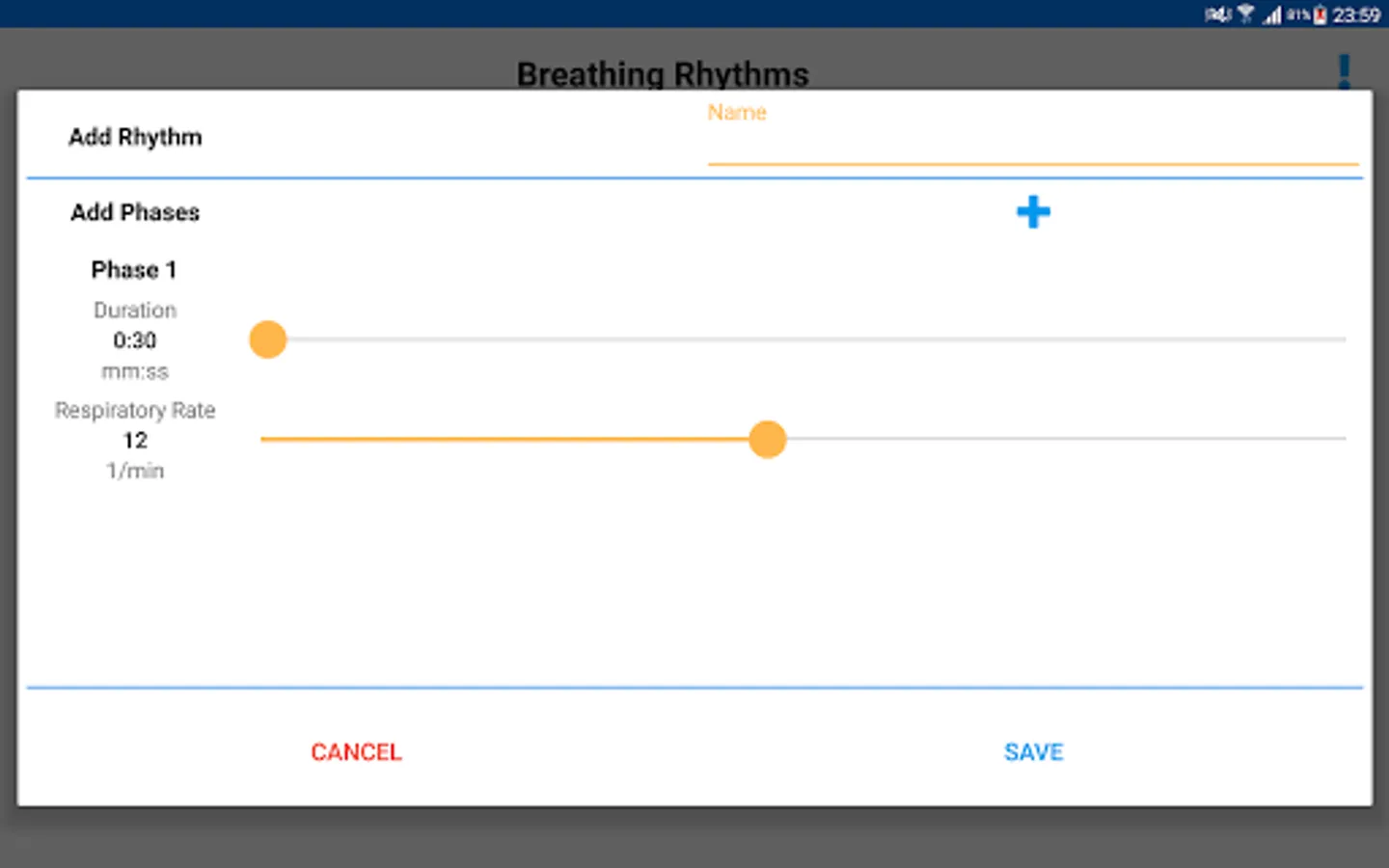The image size is (1389, 868).
Task: Add a new phase with the blue plus icon
Action: coord(1033,212)
